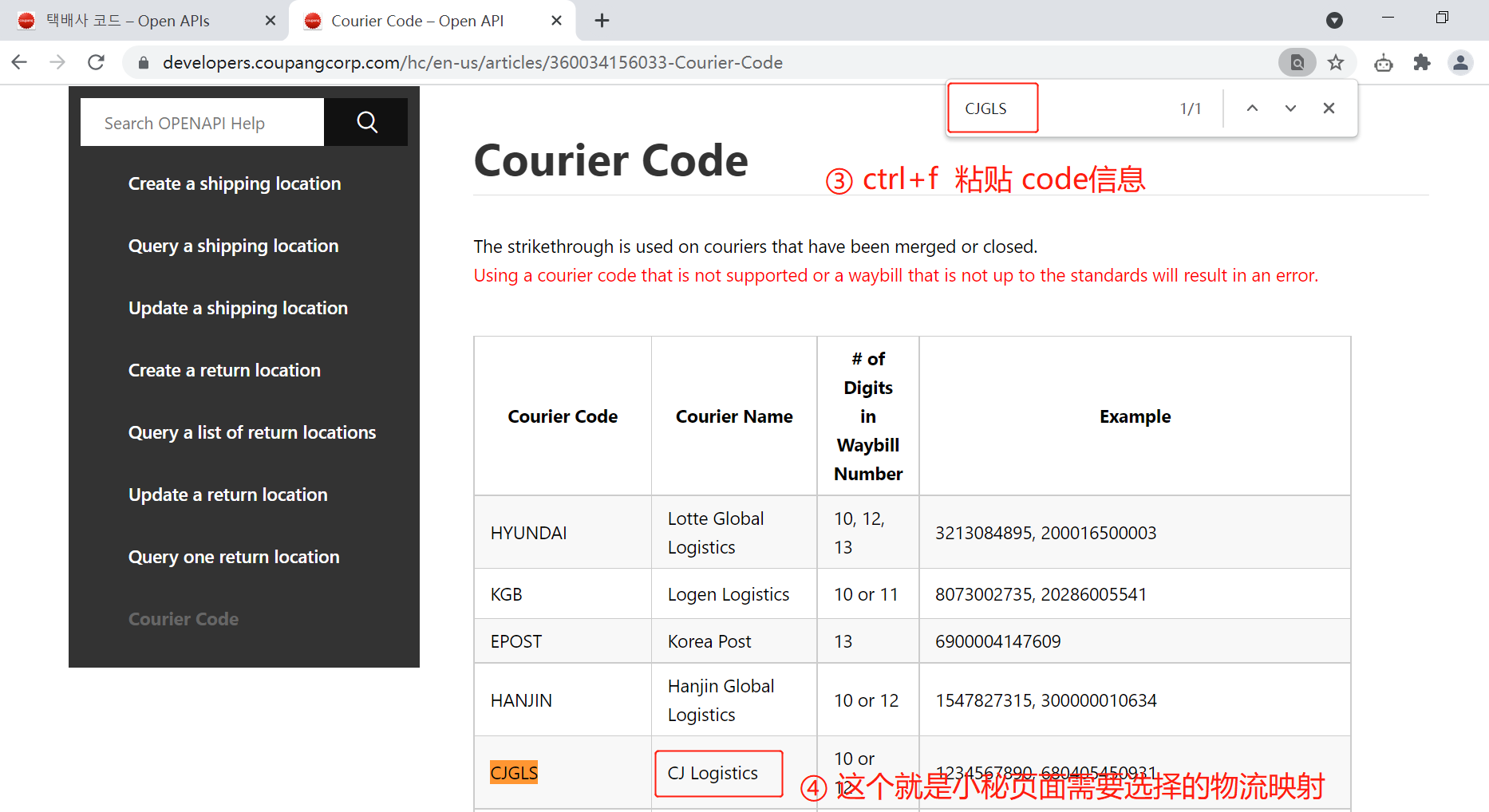The image size is (1489, 812).
Task: Click the robot extension icon
Action: point(1384,62)
